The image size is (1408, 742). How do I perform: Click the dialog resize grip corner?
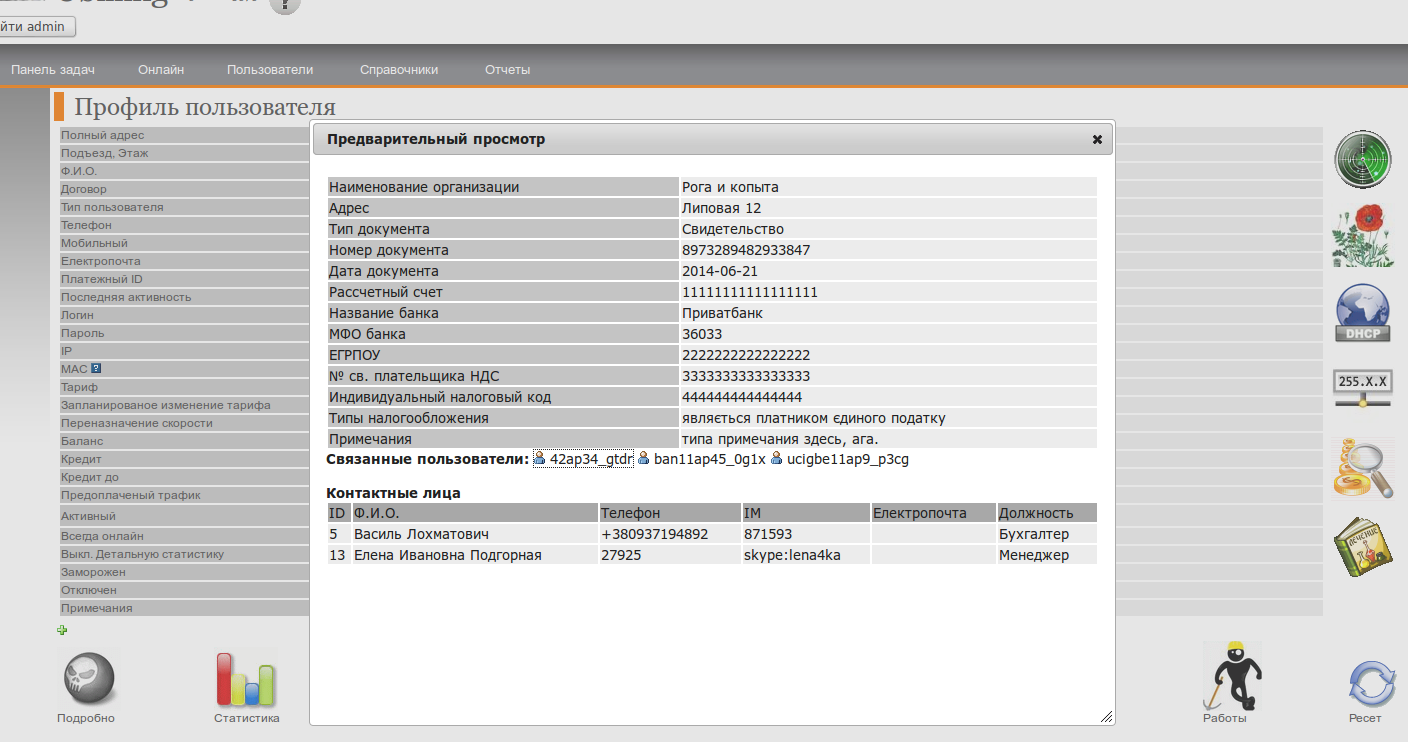1106,716
